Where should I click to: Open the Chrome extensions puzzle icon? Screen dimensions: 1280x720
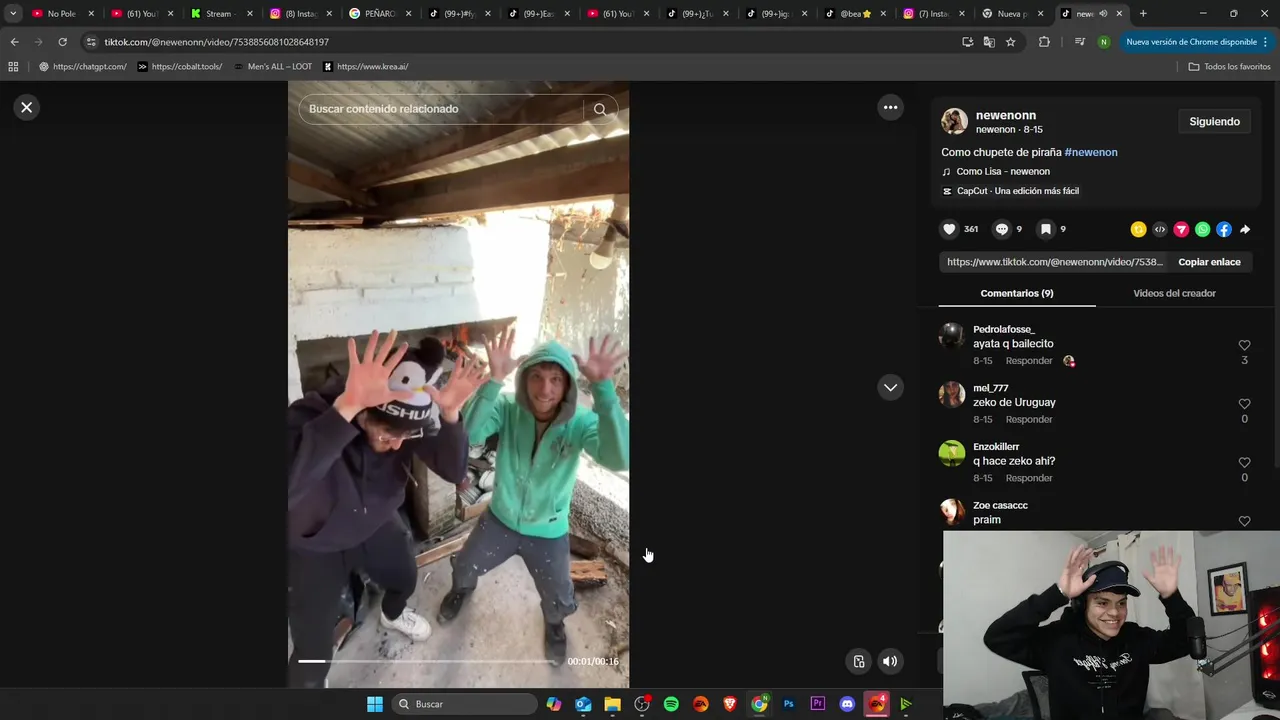(1044, 42)
